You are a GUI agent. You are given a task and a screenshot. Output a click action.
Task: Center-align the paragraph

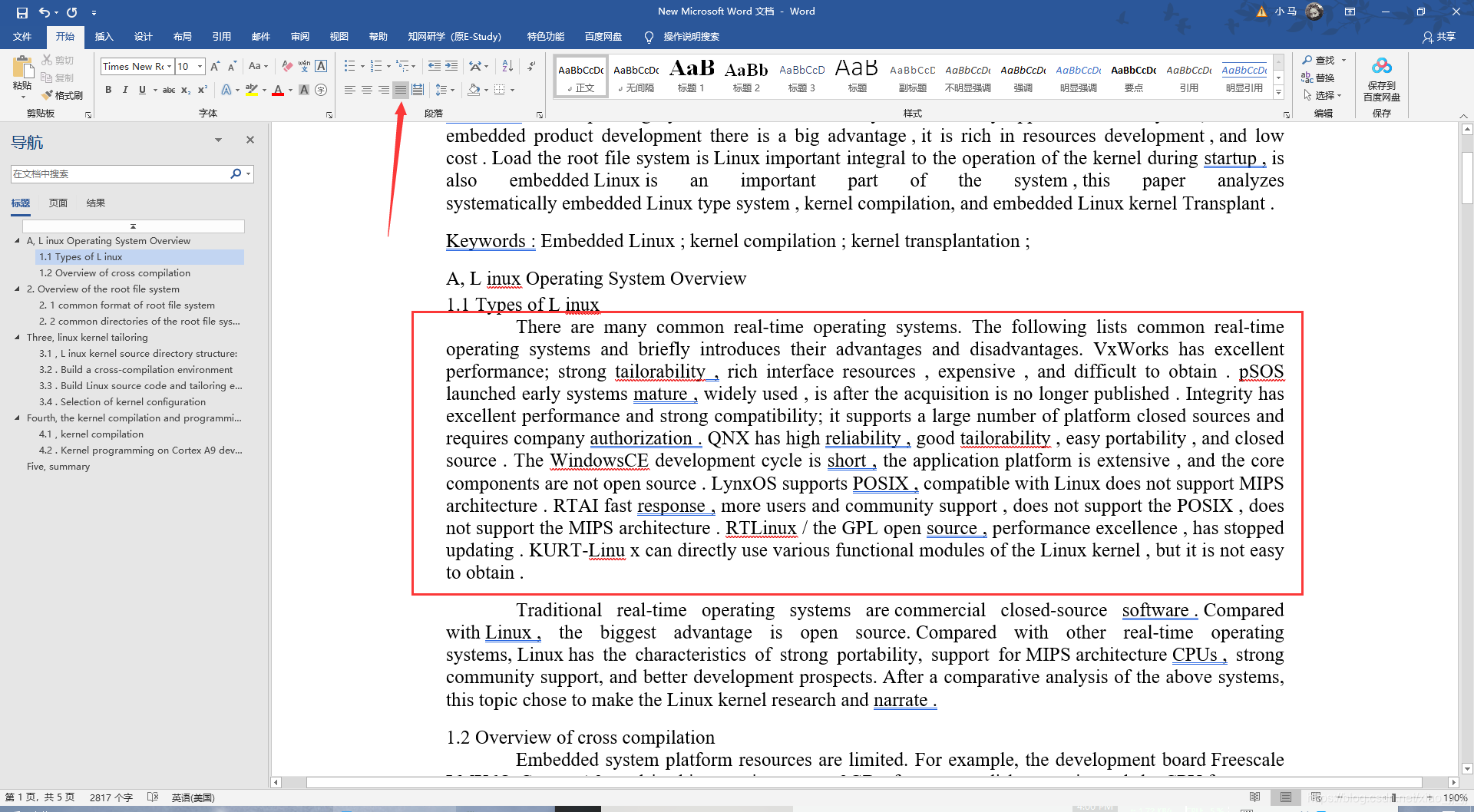click(367, 90)
